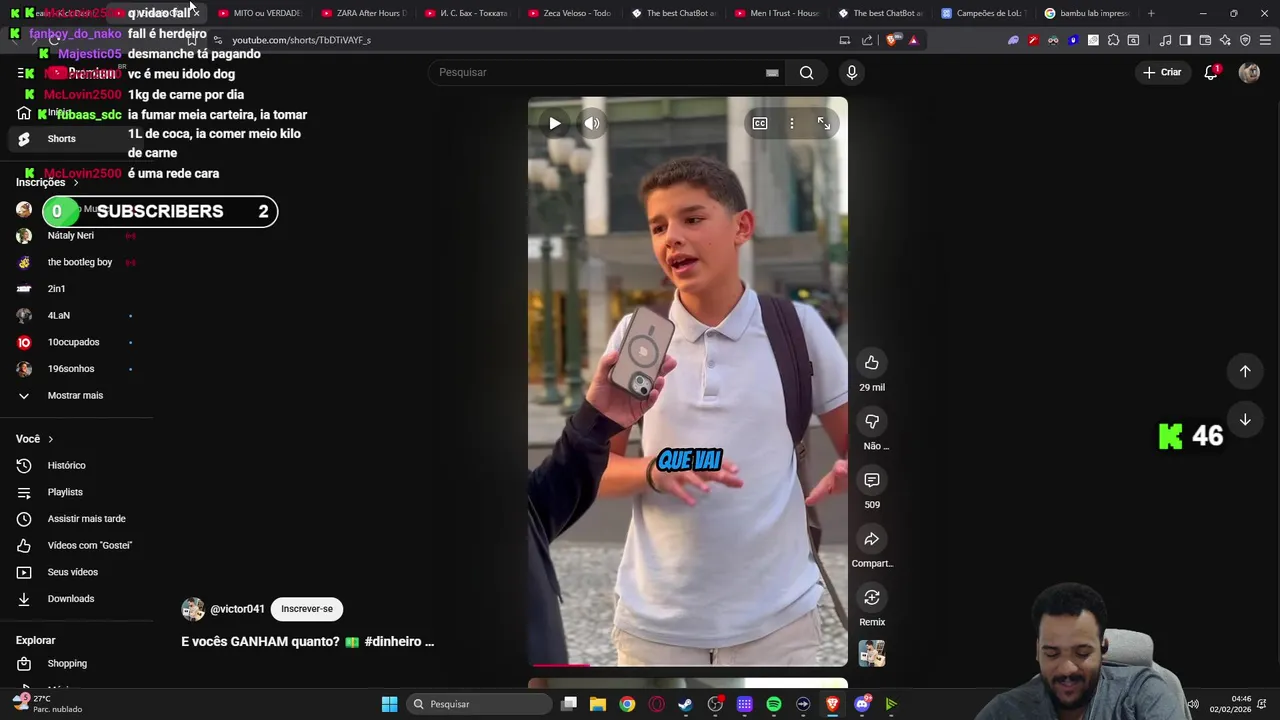Toggle closed captions on the Short

[760, 123]
